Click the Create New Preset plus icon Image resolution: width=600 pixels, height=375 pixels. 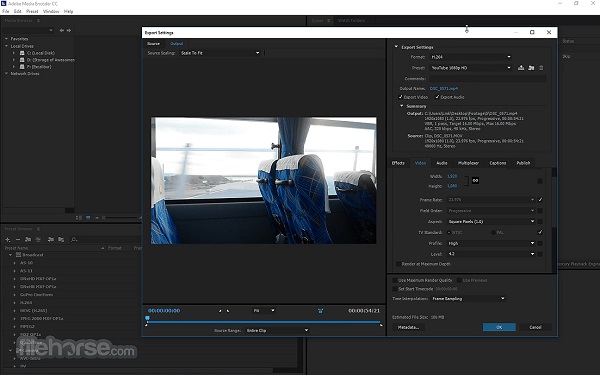(x=7, y=240)
